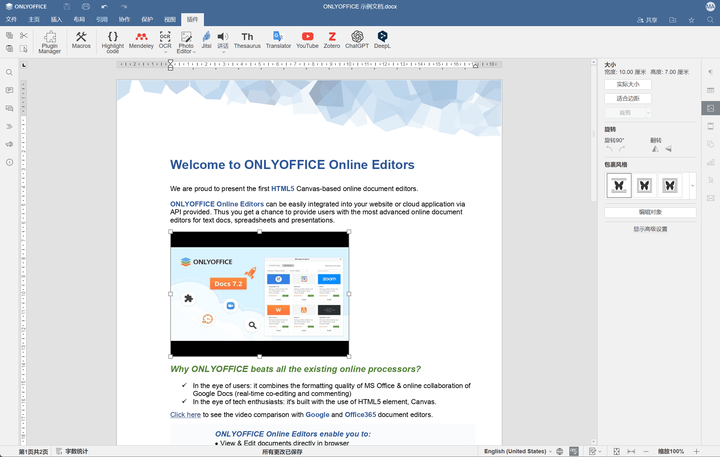Launch the YouTube plugin

tap(307, 40)
